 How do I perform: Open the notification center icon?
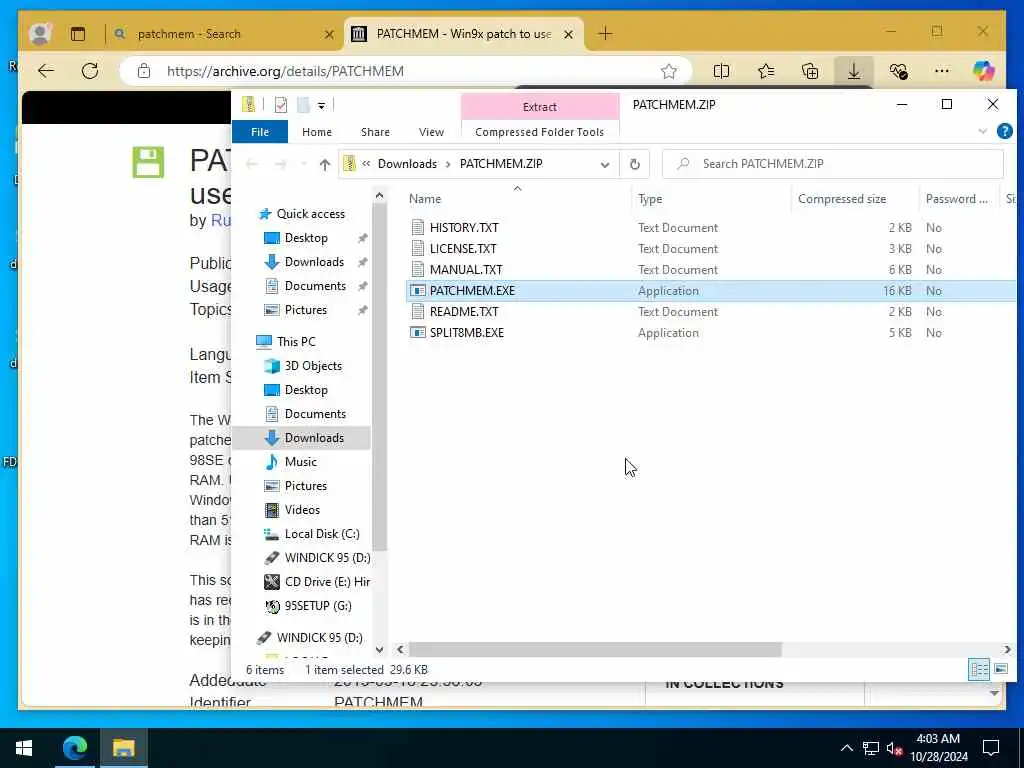tap(991, 748)
